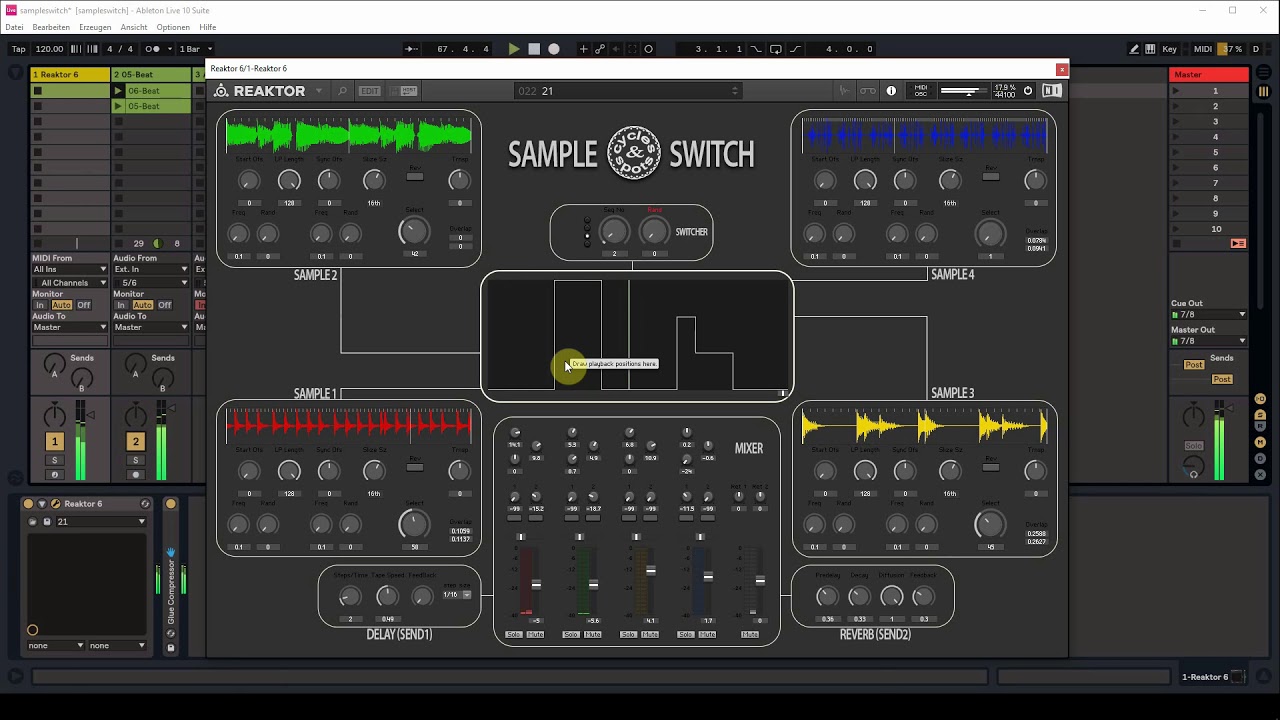Set track 1 Monitor to Off

point(84,305)
